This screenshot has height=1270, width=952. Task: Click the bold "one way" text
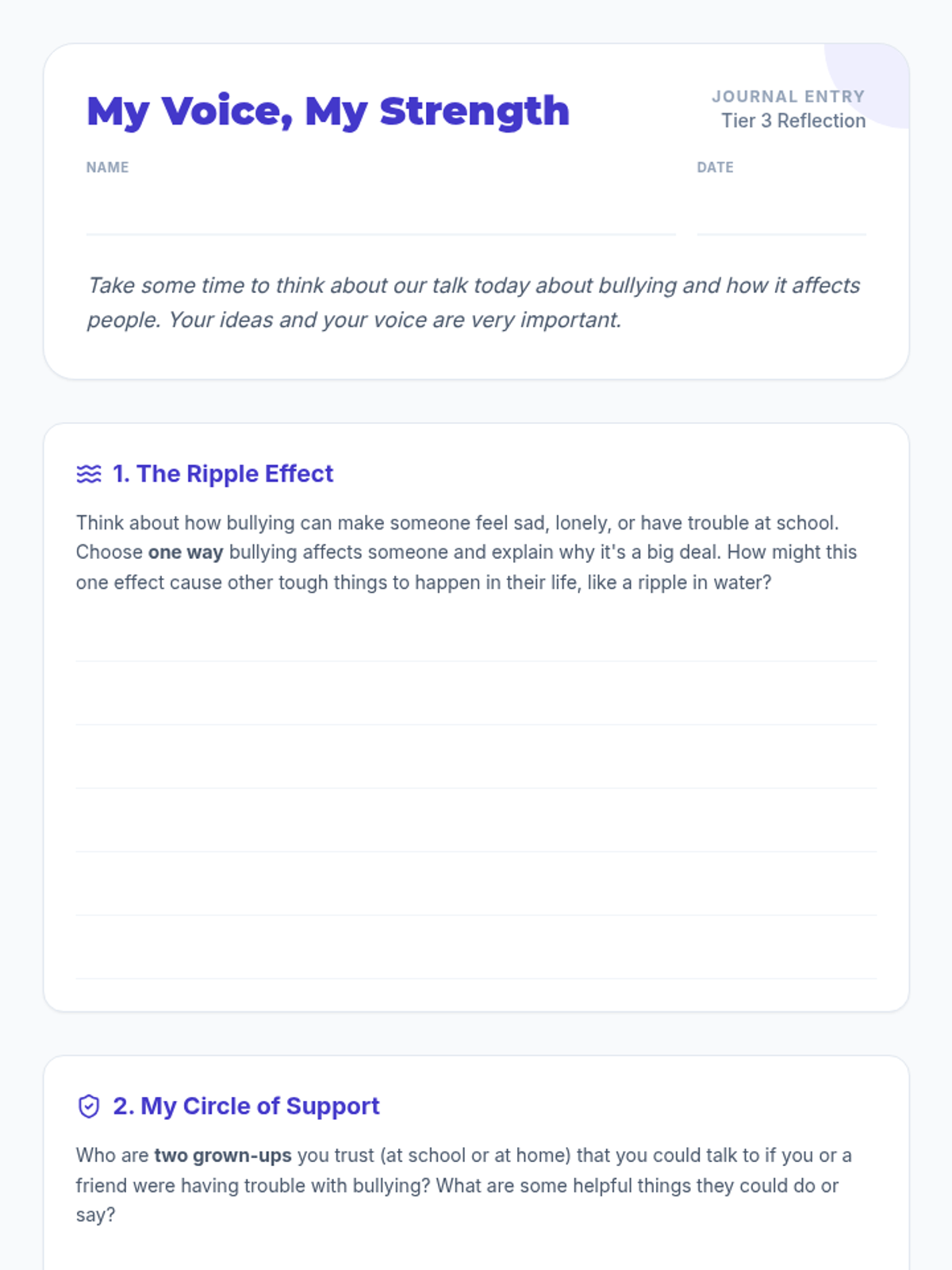[x=186, y=552]
